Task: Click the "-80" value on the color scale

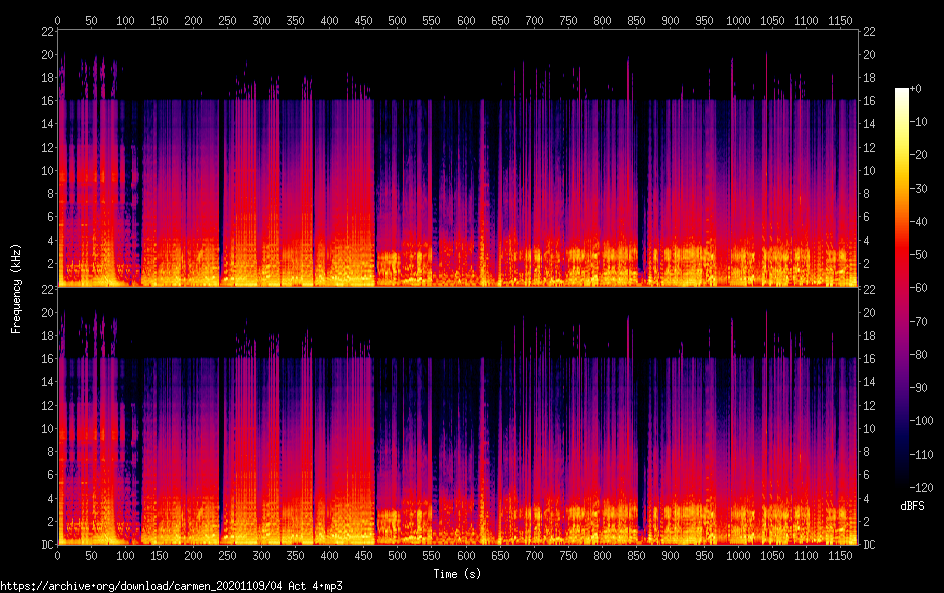Action: [919, 355]
